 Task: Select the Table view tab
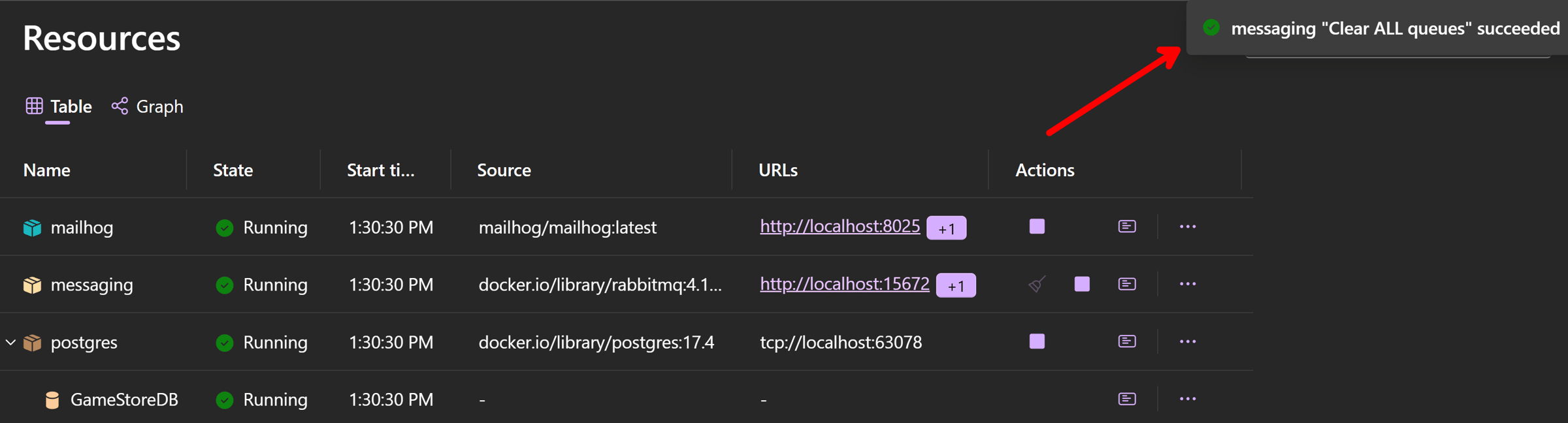point(59,106)
